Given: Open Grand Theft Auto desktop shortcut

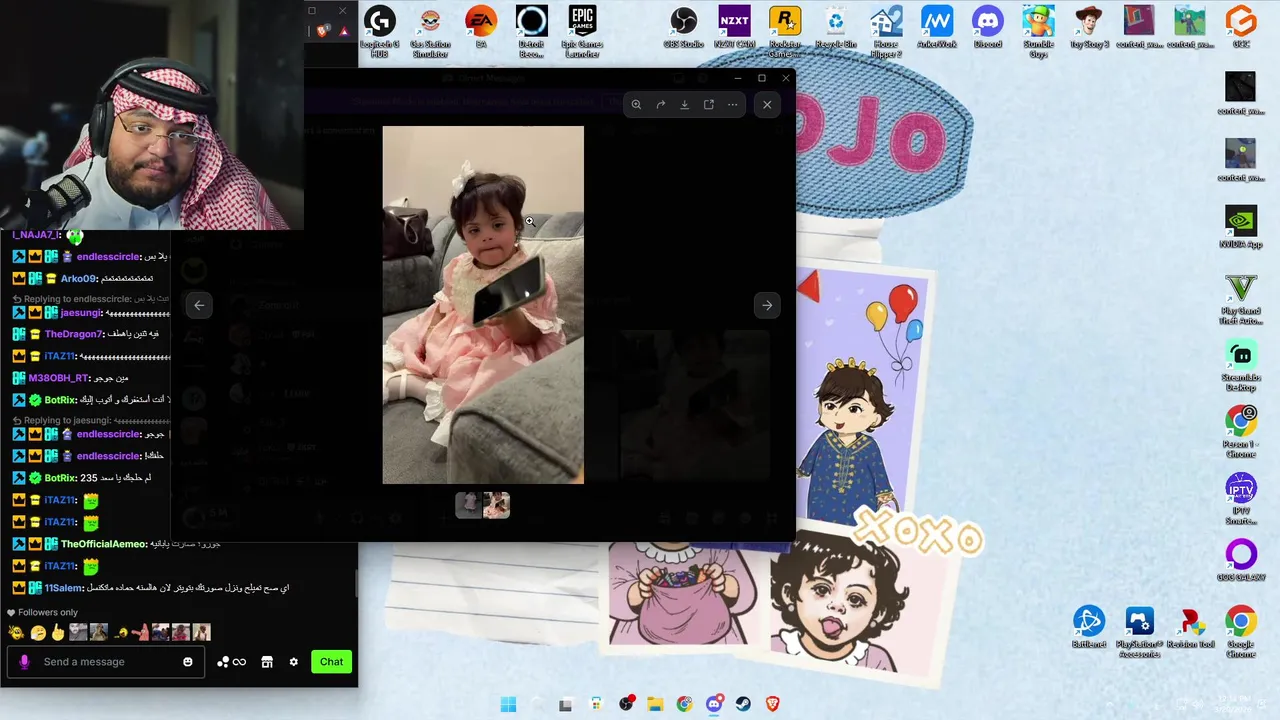Looking at the screenshot, I should coord(1241,299).
